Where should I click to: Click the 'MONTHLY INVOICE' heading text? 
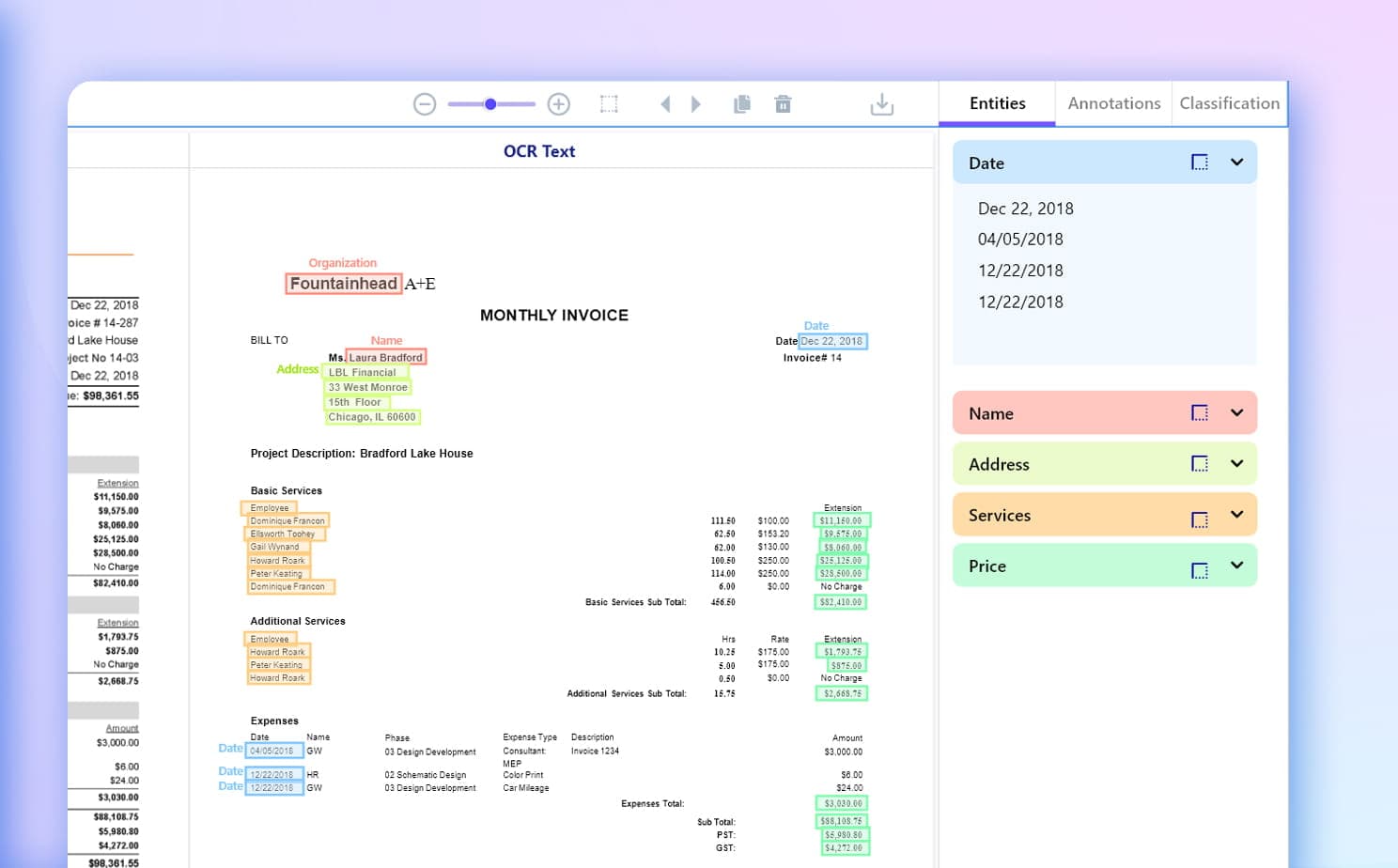[x=554, y=316]
